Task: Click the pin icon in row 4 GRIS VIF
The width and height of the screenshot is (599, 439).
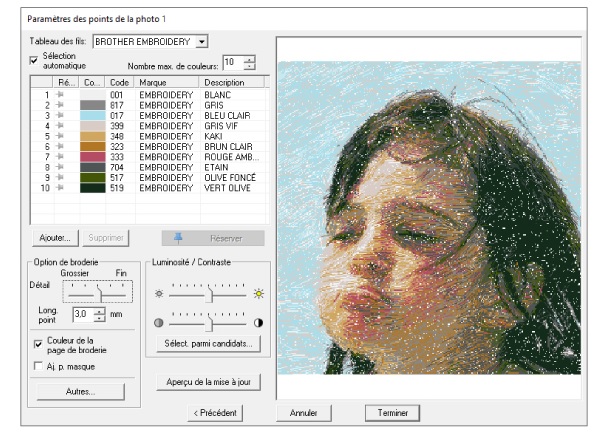Action: [60, 125]
